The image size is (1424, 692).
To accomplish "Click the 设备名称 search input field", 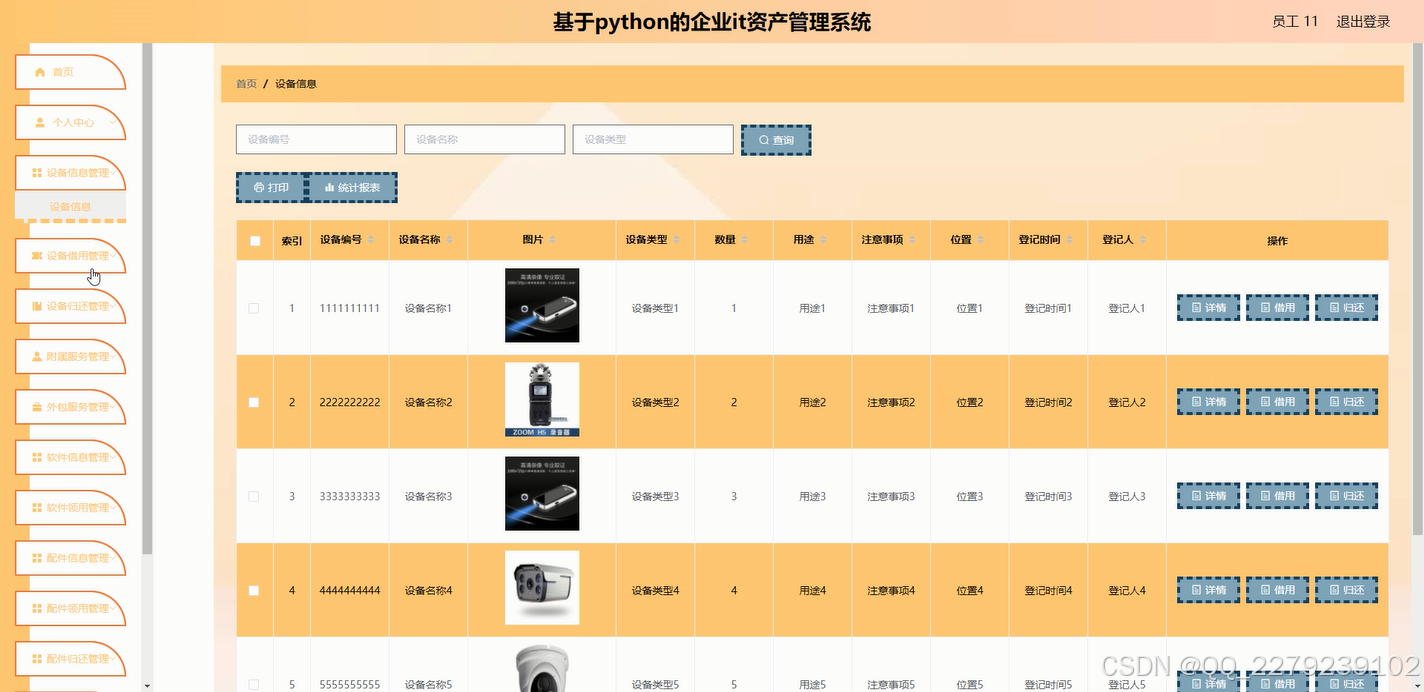I will 484,139.
